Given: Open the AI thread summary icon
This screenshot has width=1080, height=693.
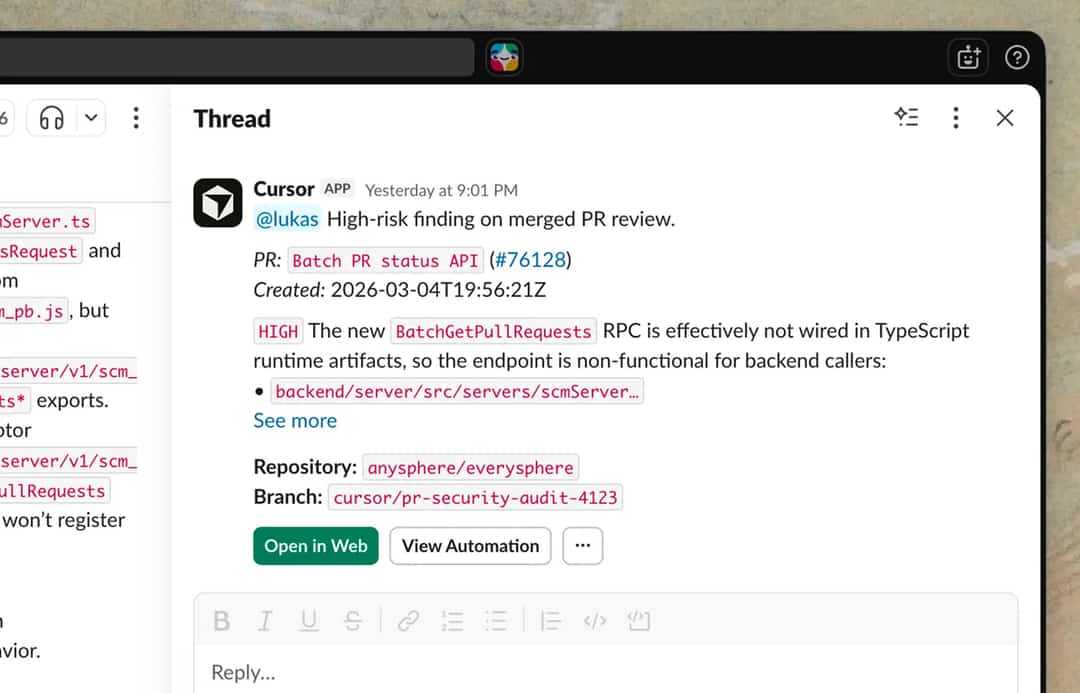Looking at the screenshot, I should pyautogui.click(x=907, y=117).
